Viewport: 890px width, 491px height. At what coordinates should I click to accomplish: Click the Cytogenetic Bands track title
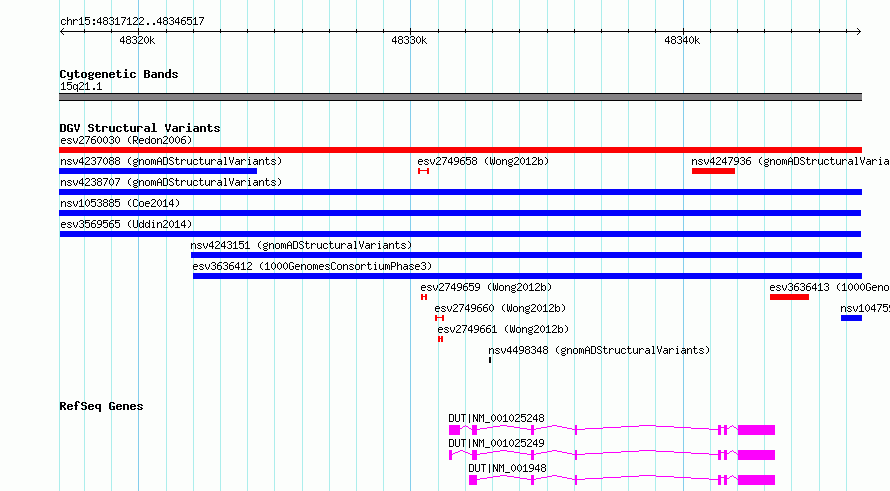119,74
